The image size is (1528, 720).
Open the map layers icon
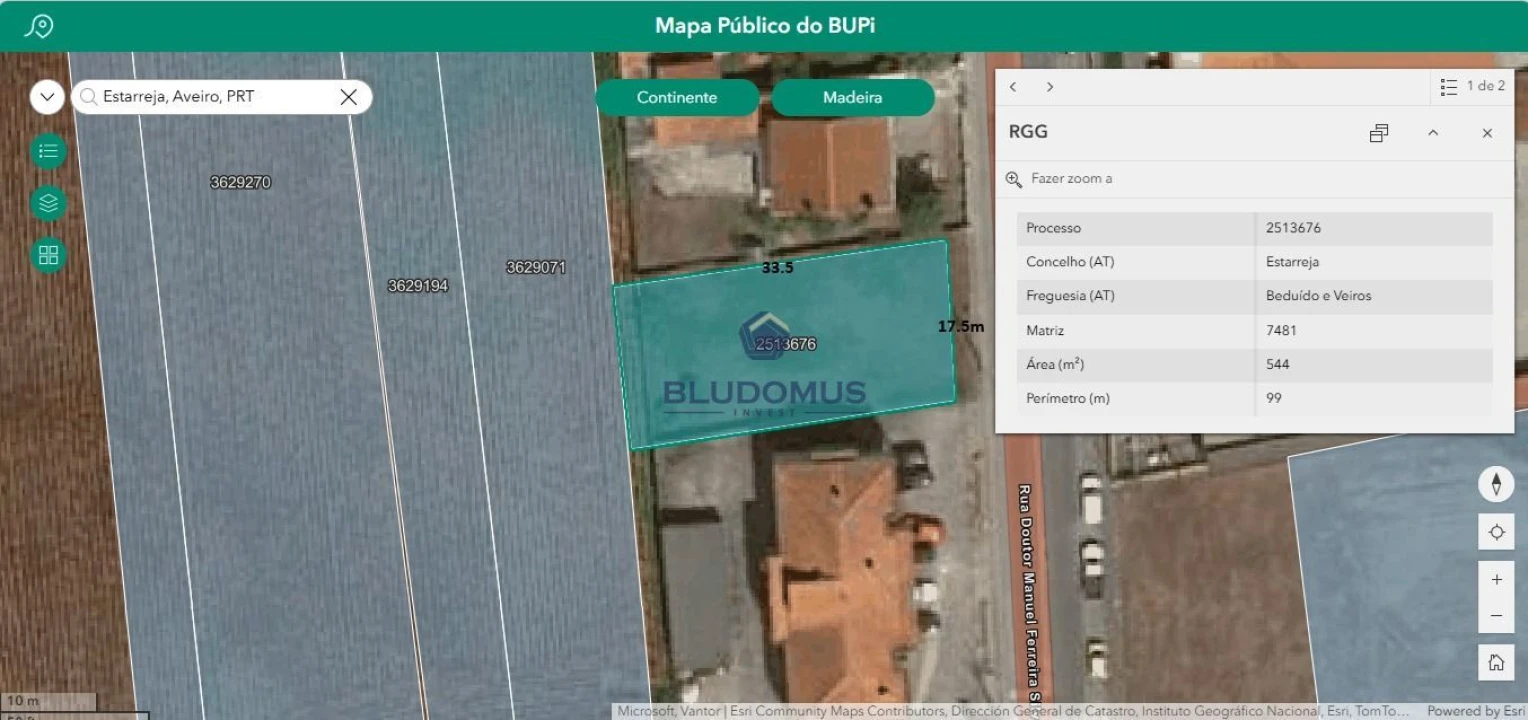click(48, 203)
